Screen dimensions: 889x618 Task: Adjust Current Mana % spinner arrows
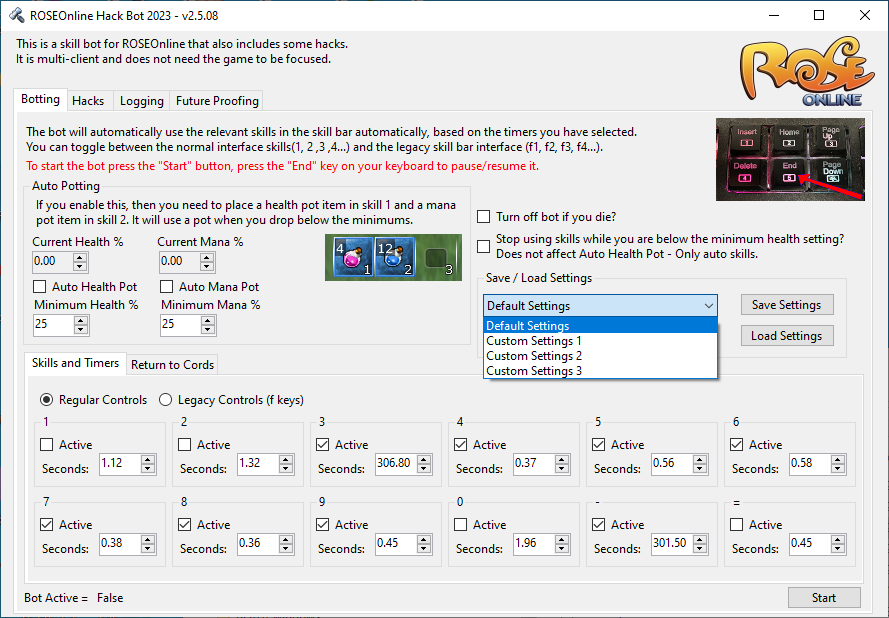pos(207,262)
